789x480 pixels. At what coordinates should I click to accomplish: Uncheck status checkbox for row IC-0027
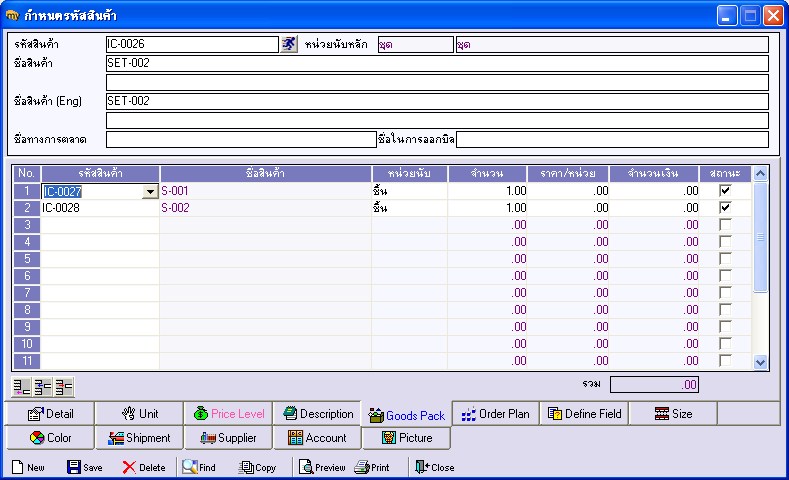(725, 190)
